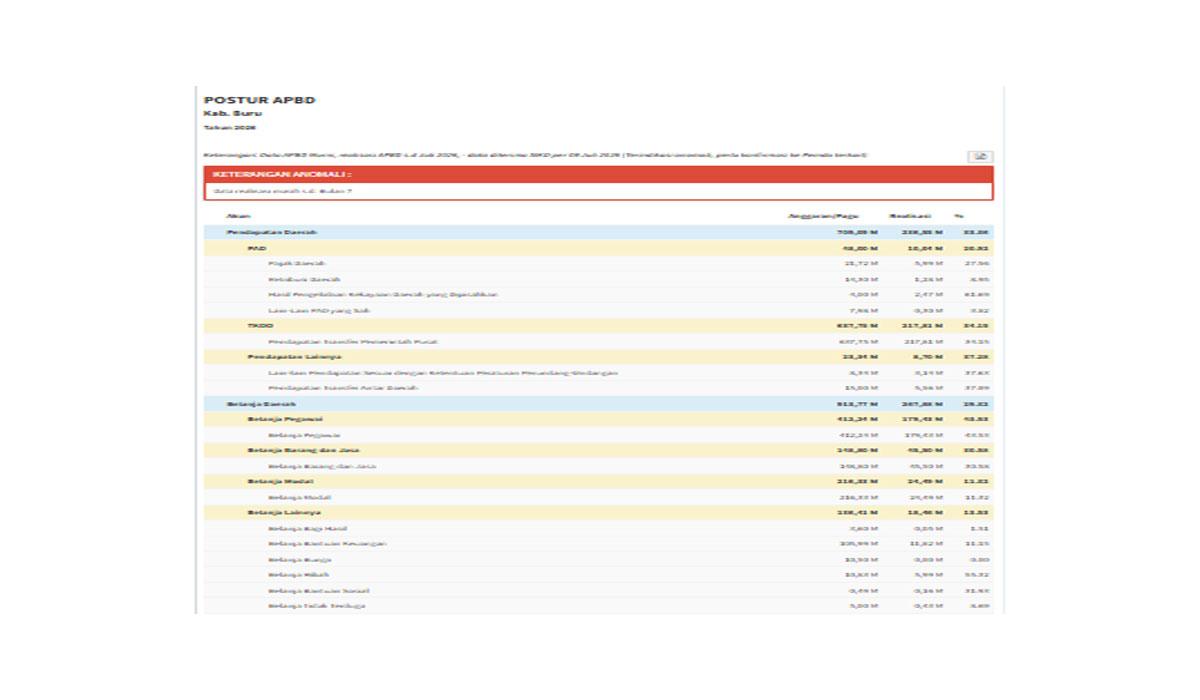
Task: Click the Realisasi column header
Action: 909,216
